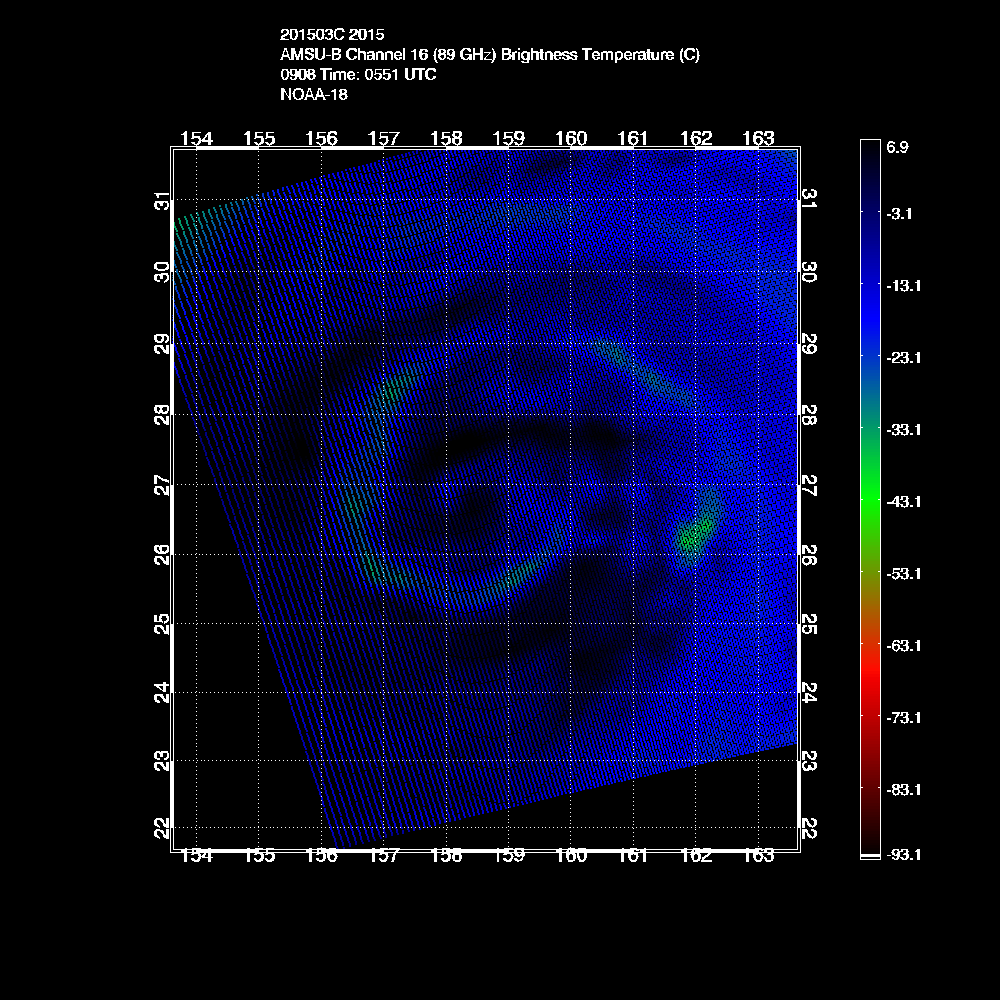Click the blue portion of the colorbar
This screenshot has width=1000, height=1000.
(869, 300)
